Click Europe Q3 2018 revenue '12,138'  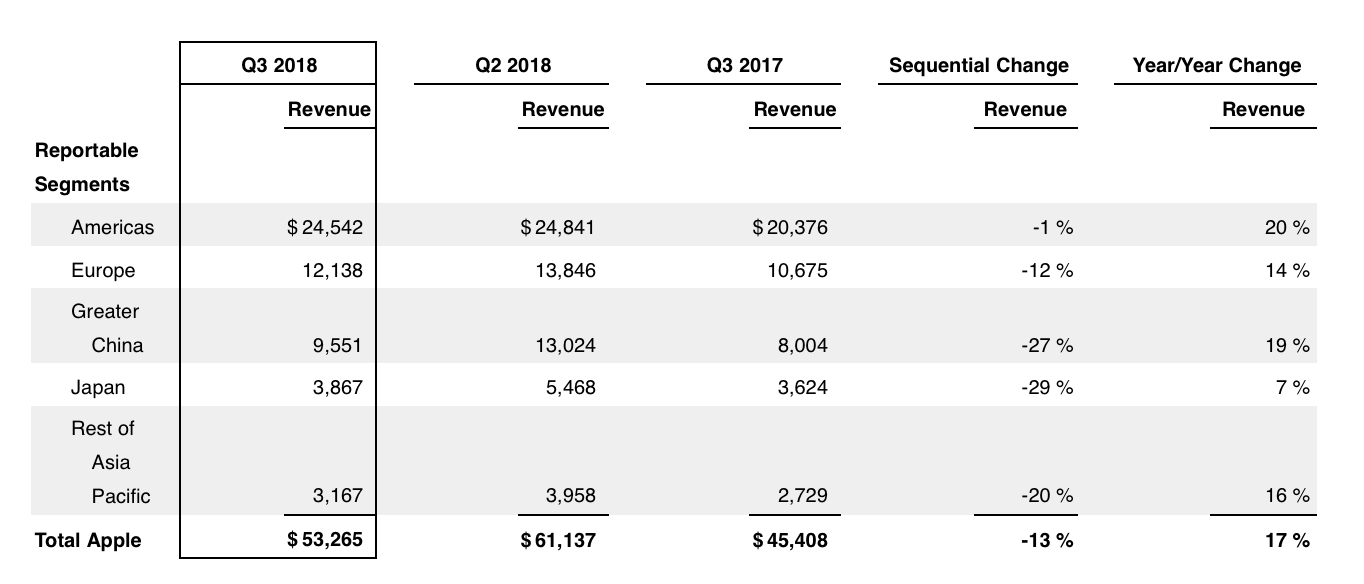tap(331, 270)
